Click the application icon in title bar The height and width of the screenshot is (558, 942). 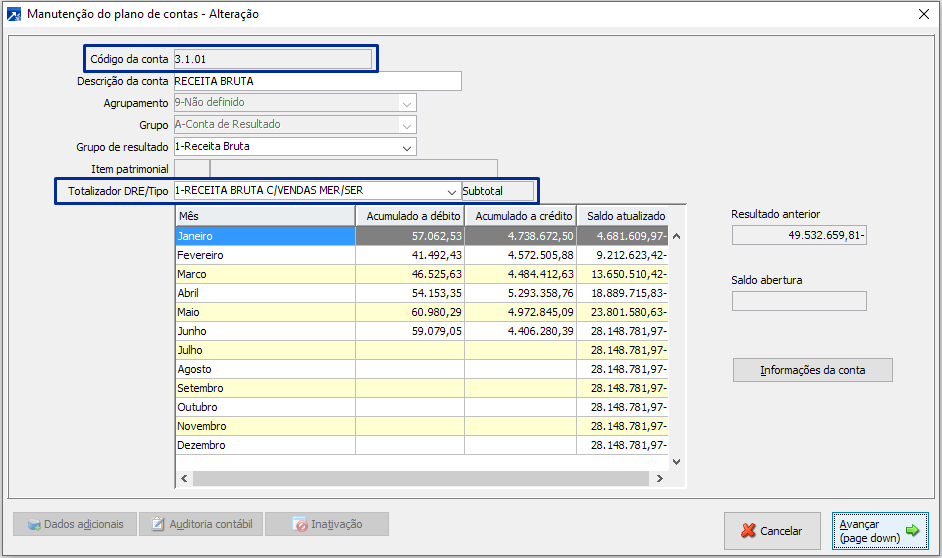14,15
